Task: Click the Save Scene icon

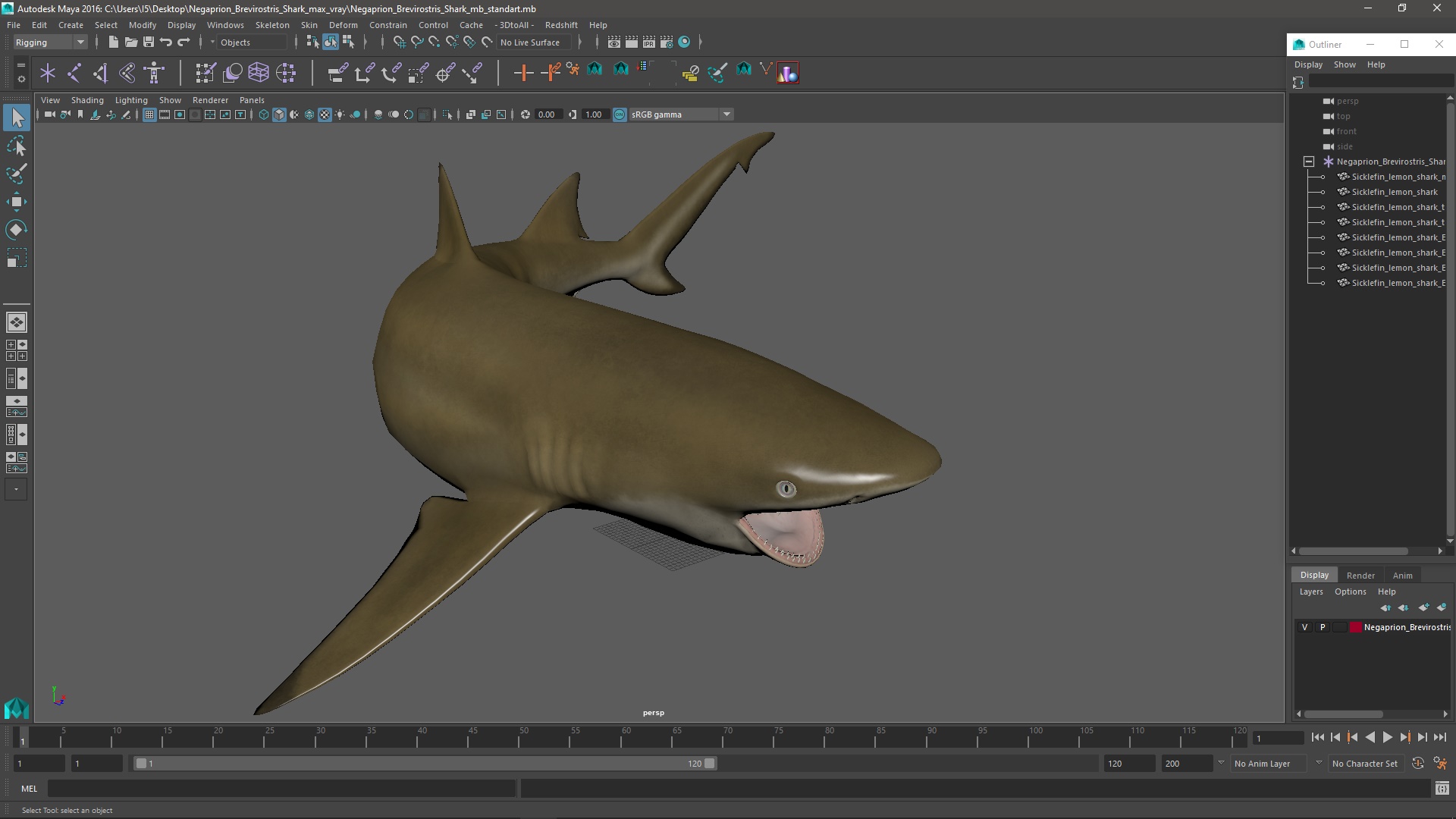Action: pos(149,42)
